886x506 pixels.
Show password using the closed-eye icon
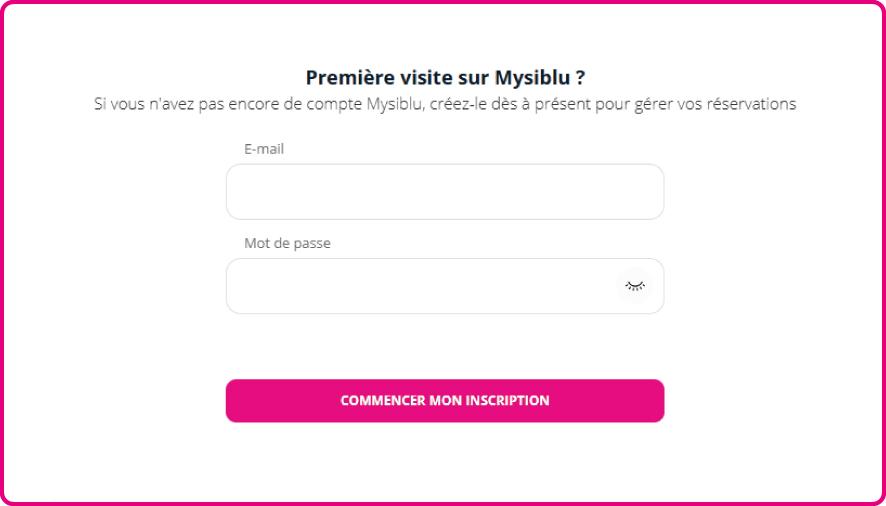(635, 286)
